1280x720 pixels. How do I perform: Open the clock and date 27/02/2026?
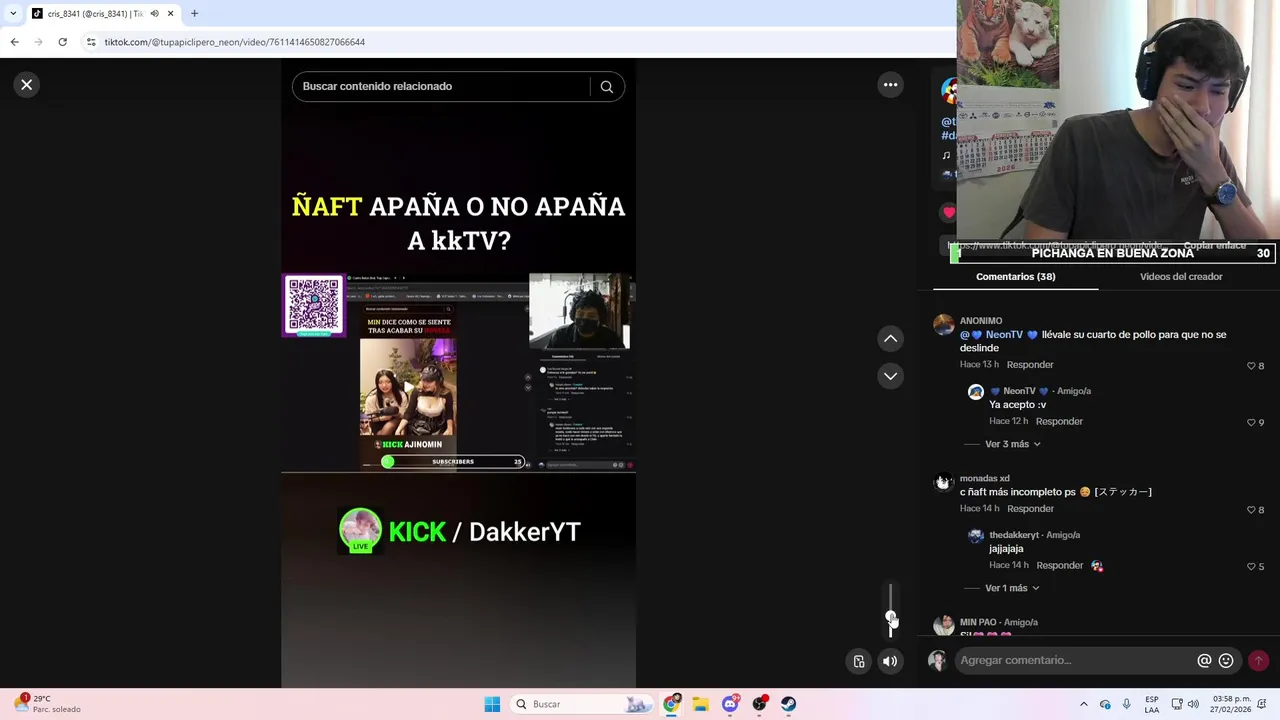click(x=1231, y=704)
